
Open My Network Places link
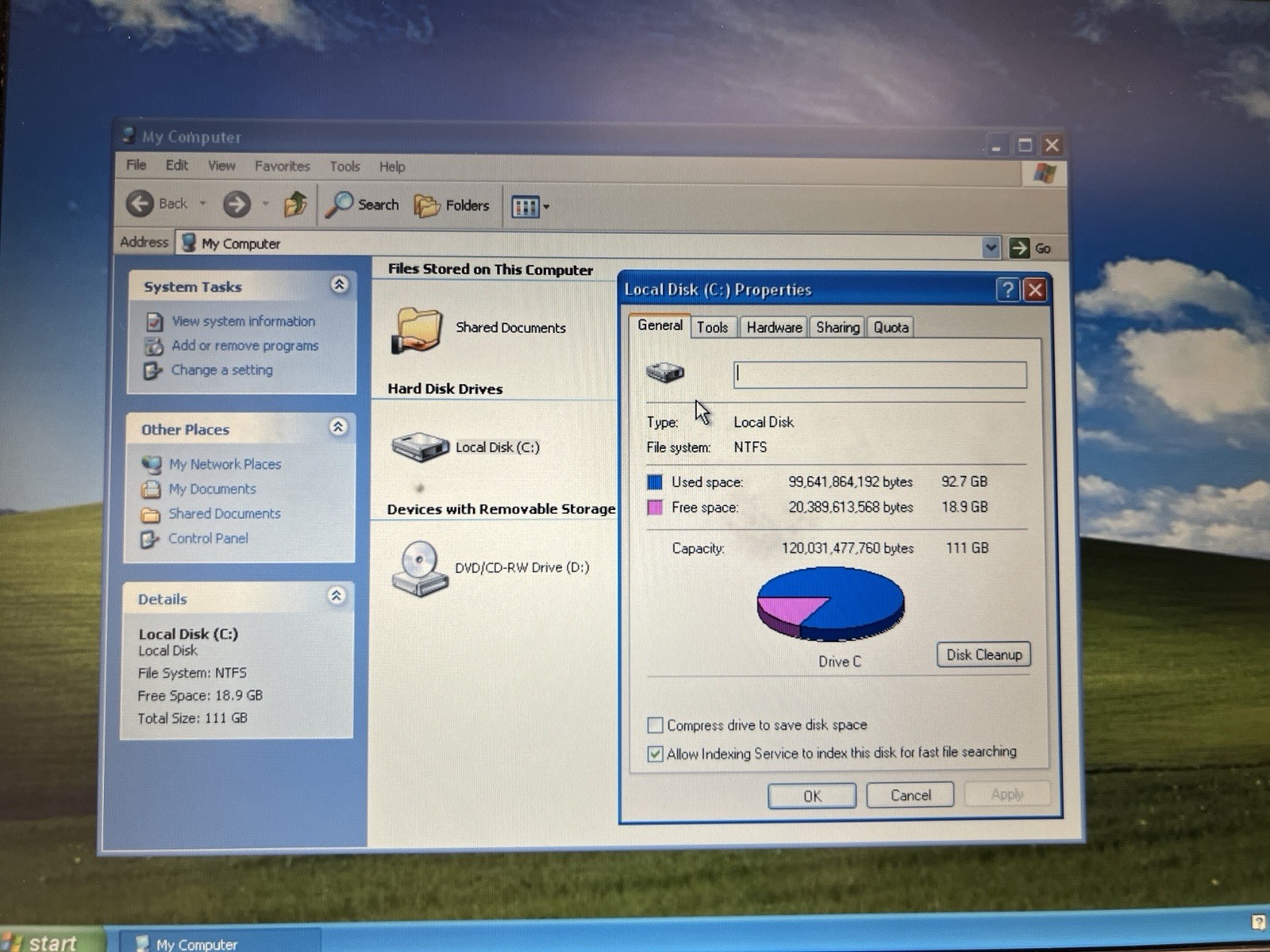[225, 464]
